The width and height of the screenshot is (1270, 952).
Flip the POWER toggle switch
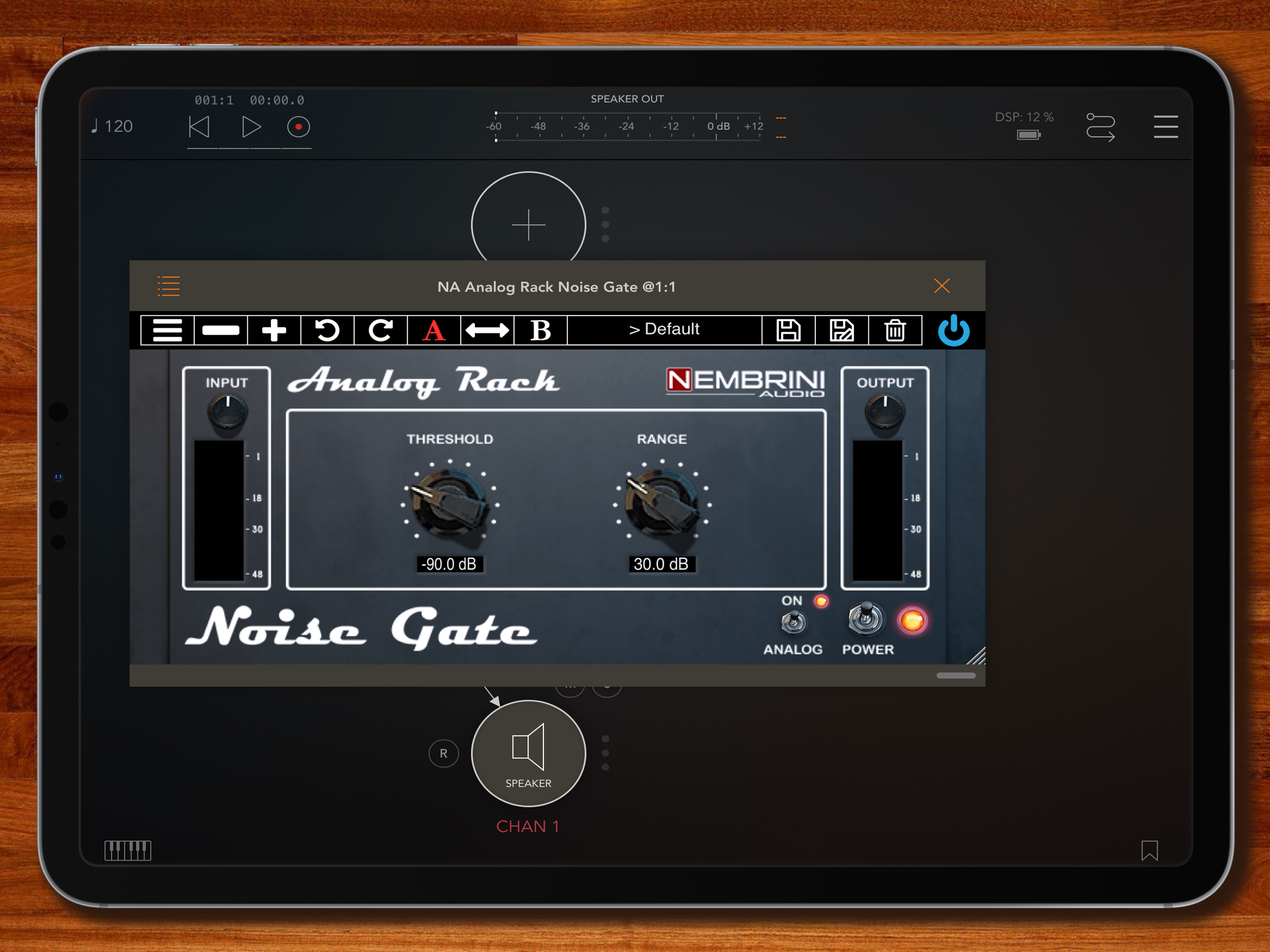click(x=866, y=619)
